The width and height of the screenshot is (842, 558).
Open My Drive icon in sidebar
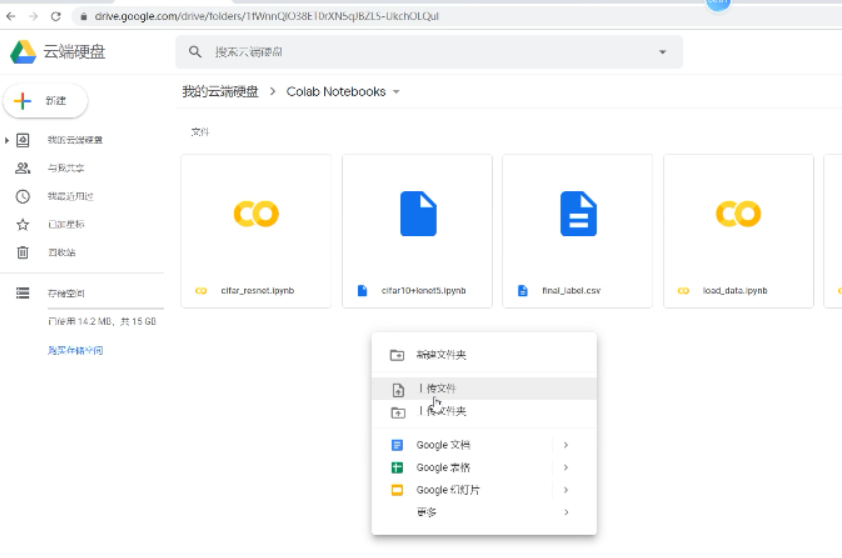23,140
